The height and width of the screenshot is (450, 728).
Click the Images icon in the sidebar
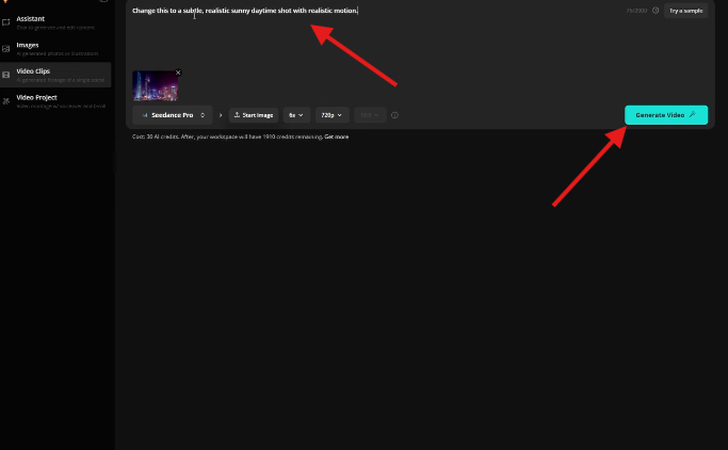coord(7,47)
